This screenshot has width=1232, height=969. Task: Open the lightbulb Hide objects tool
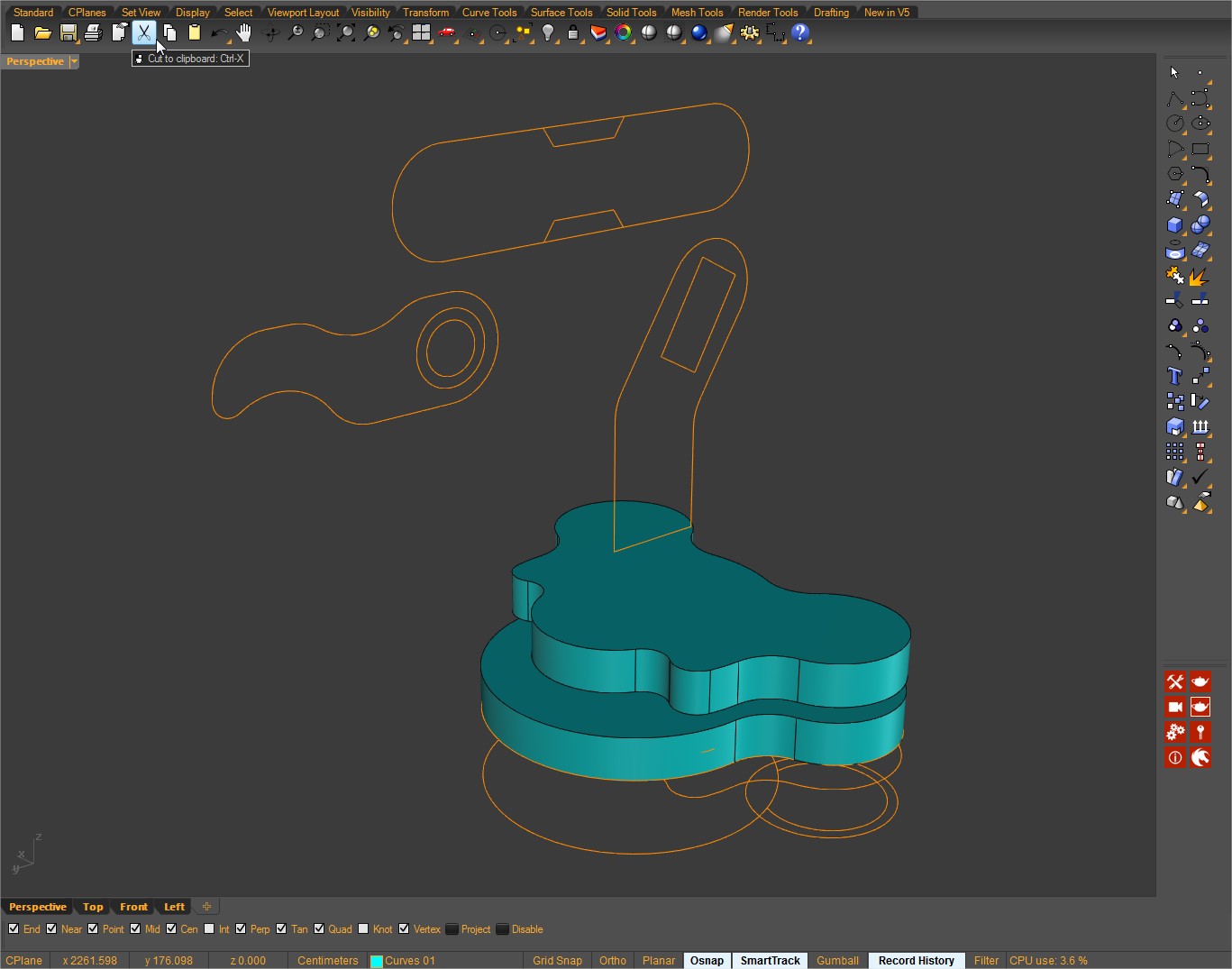tap(547, 33)
